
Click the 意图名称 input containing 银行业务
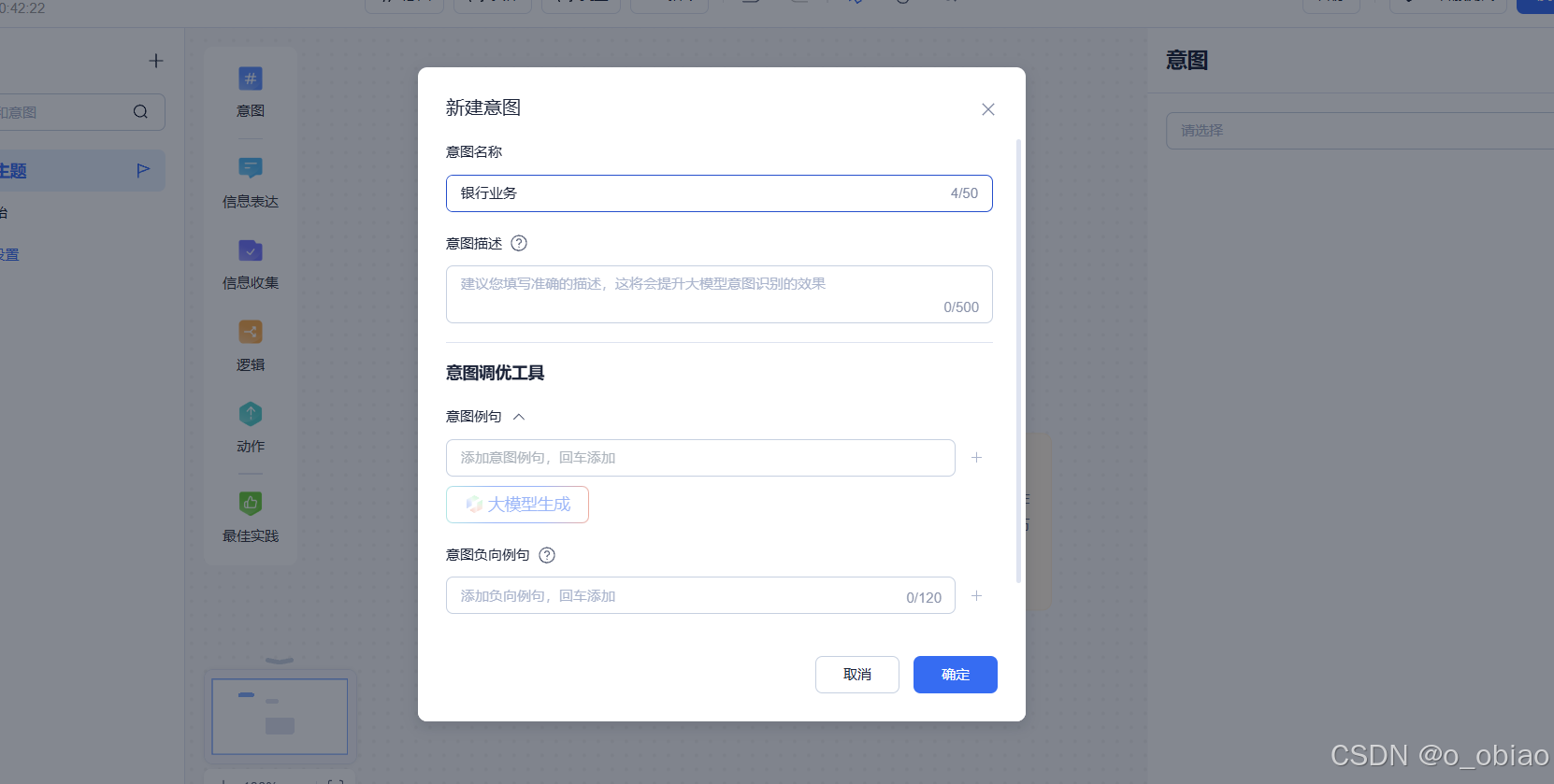(x=719, y=193)
